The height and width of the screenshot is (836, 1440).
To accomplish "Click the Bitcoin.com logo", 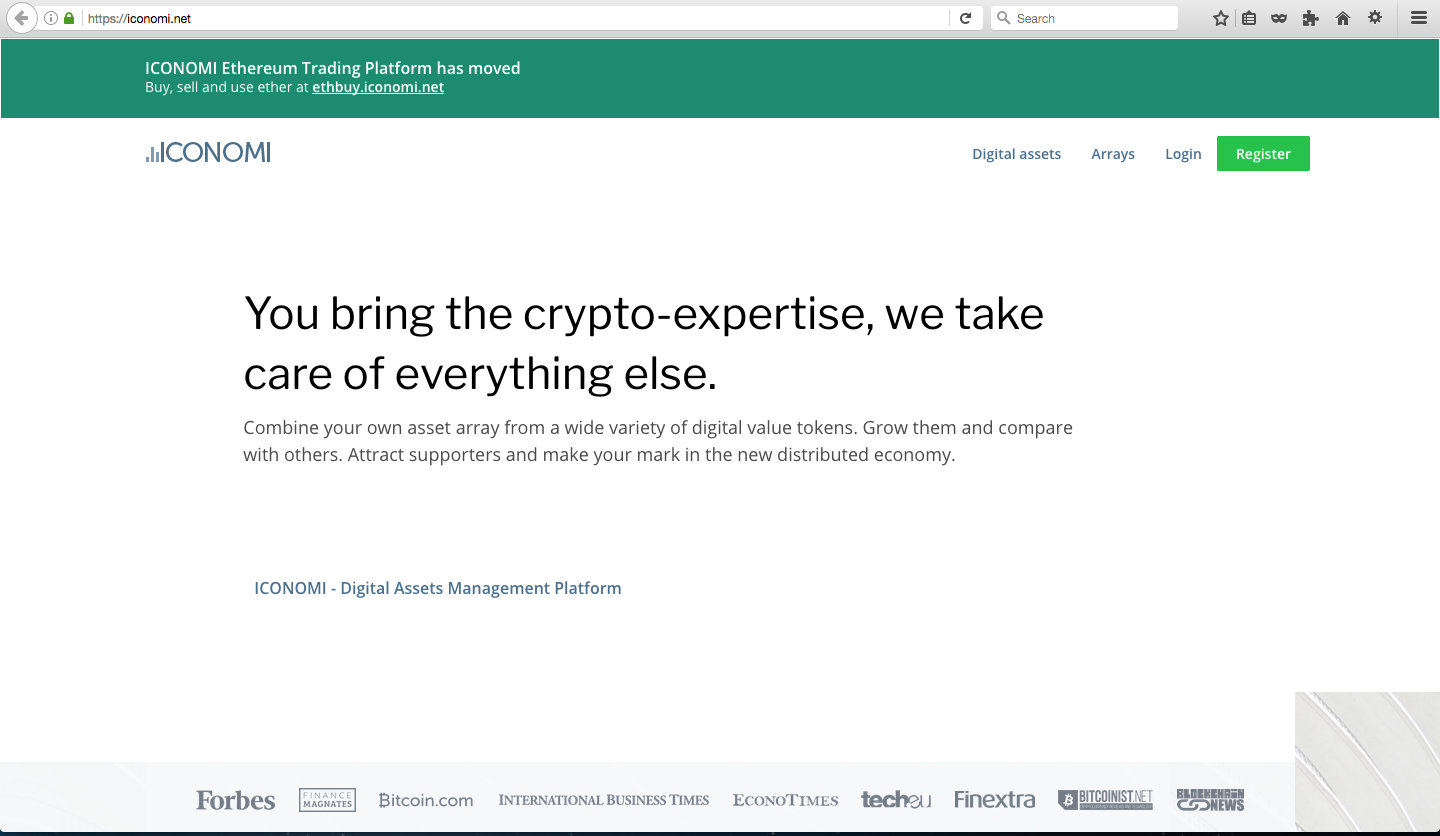I will point(426,800).
